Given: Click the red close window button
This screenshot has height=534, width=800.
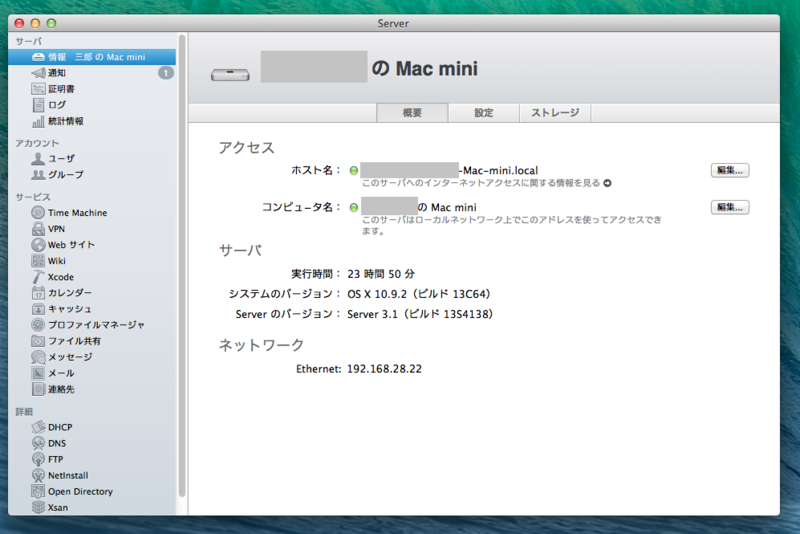Looking at the screenshot, I should [19, 23].
